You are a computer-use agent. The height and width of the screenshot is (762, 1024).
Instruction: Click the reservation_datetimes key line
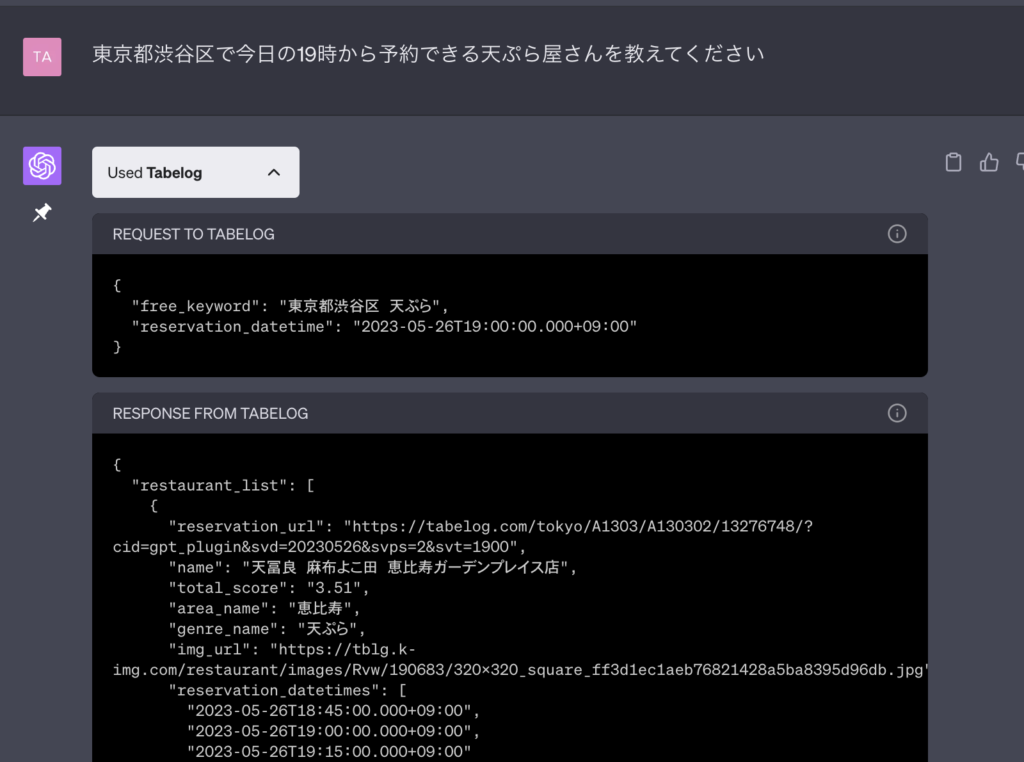click(287, 690)
